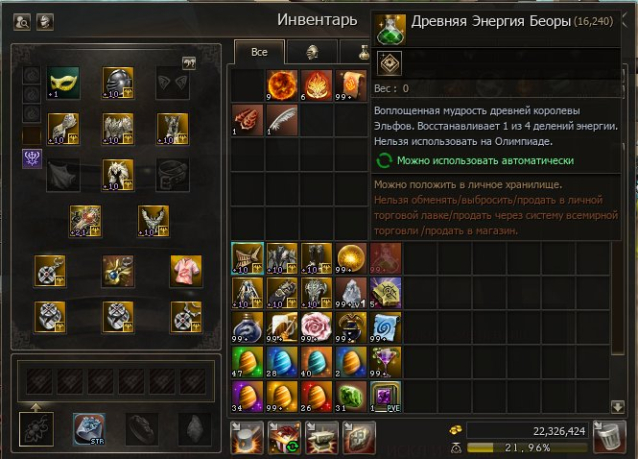Image resolution: width=638 pixels, height=459 pixels.
Task: Click the STR ring slot icon
Action: pyautogui.click(x=89, y=429)
